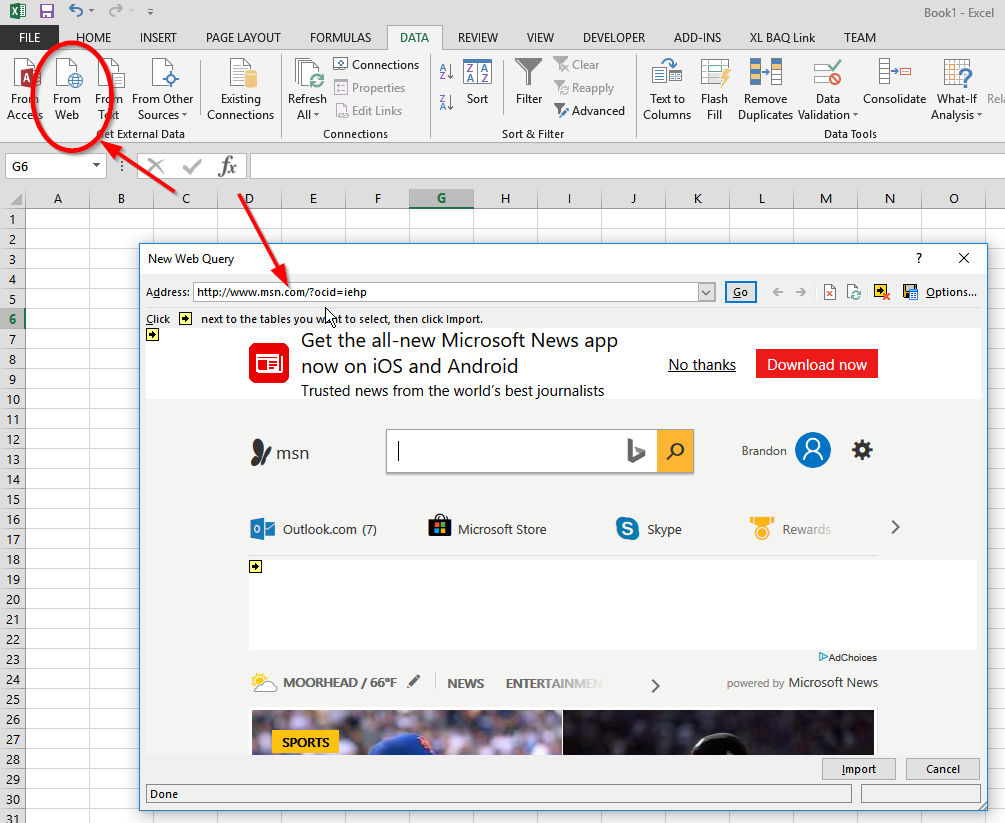This screenshot has height=823, width=1005.
Task: Click the Excel formula bar input
Action: pos(627,167)
